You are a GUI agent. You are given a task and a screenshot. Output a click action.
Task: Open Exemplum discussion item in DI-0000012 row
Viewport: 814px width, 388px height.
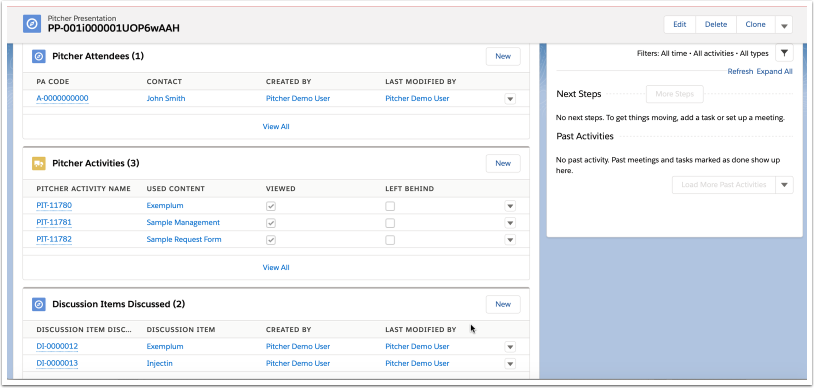(x=165, y=346)
